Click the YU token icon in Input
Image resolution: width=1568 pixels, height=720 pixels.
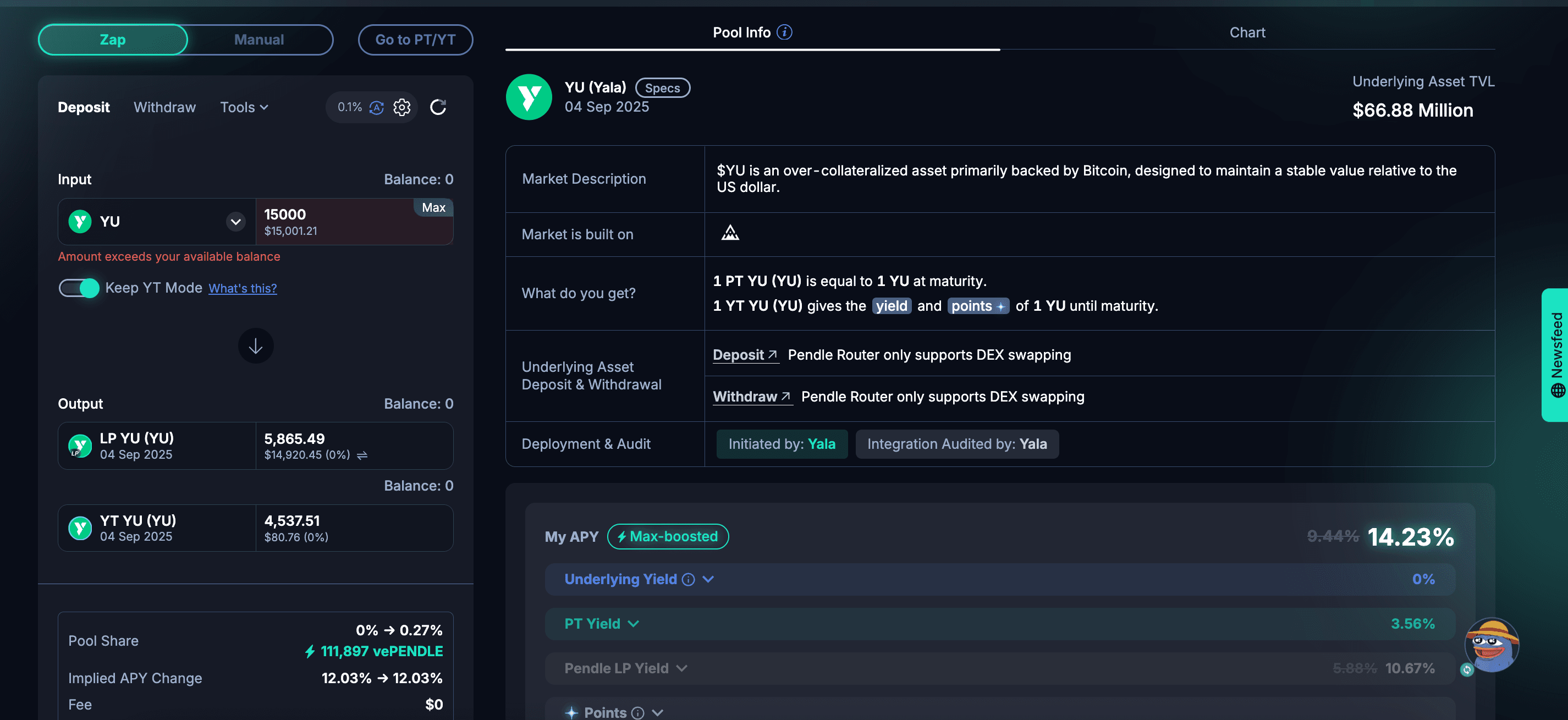[80, 222]
